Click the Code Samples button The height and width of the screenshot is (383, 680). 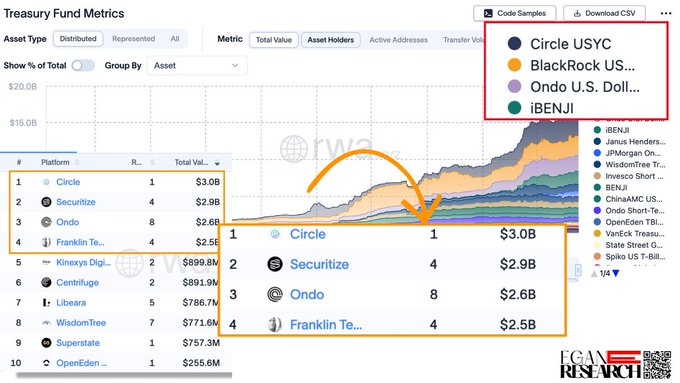tap(515, 13)
